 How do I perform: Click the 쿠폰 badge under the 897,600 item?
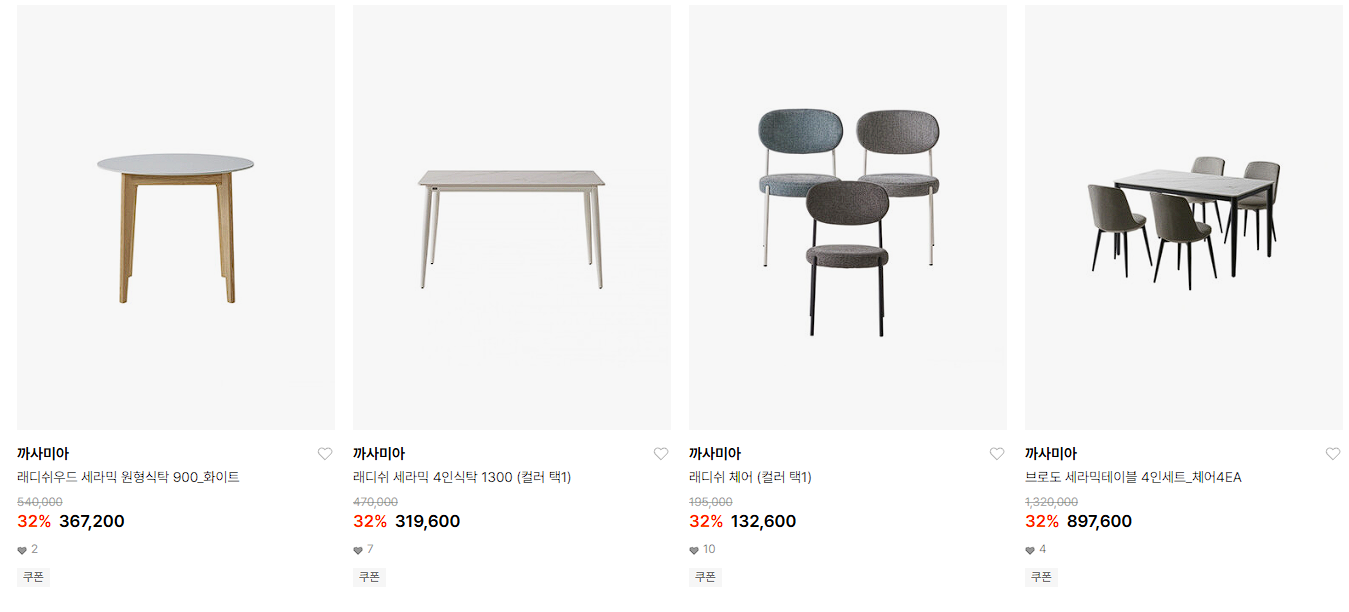point(1041,577)
